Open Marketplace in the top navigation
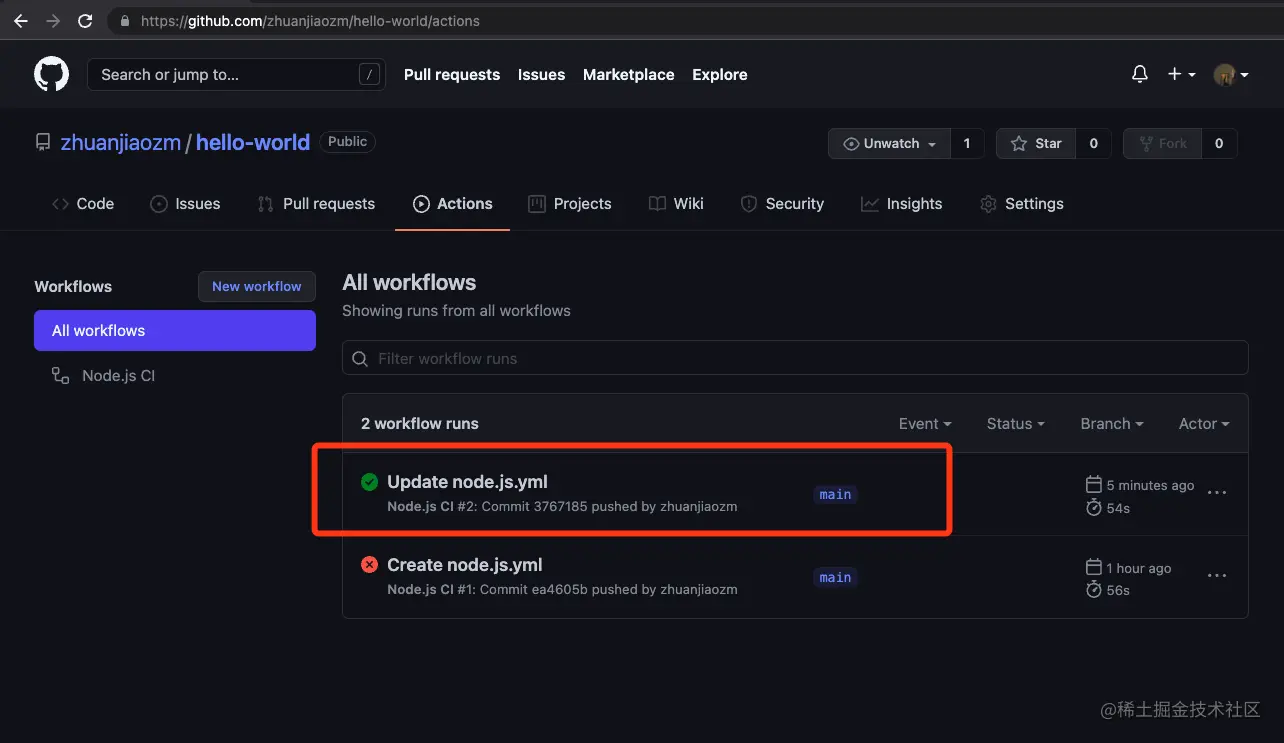Image resolution: width=1284 pixels, height=743 pixels. pos(628,75)
